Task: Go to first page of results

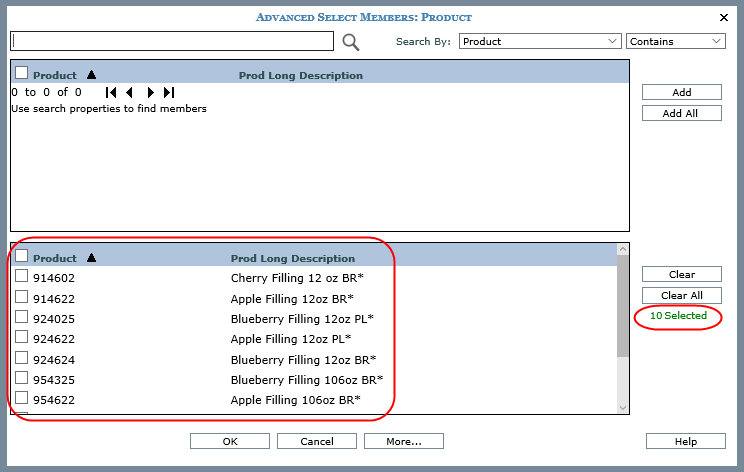Action: pos(111,92)
